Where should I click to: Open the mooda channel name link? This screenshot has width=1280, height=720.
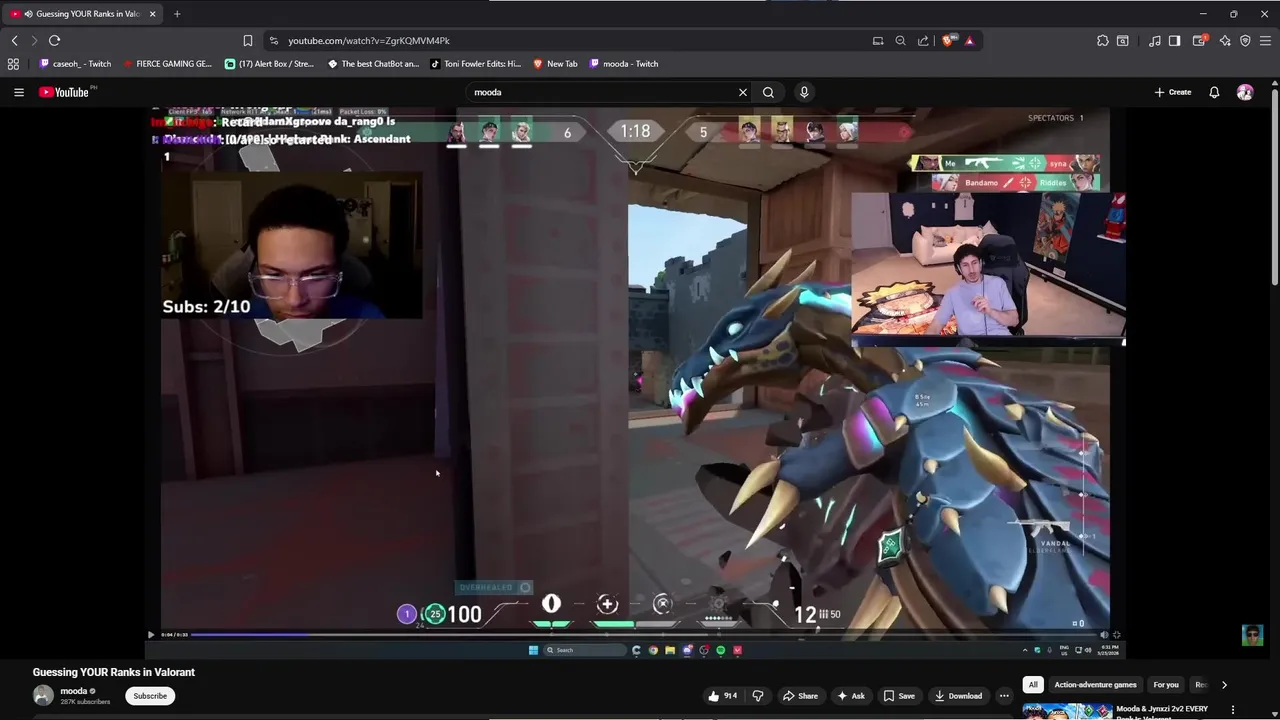(x=73, y=691)
